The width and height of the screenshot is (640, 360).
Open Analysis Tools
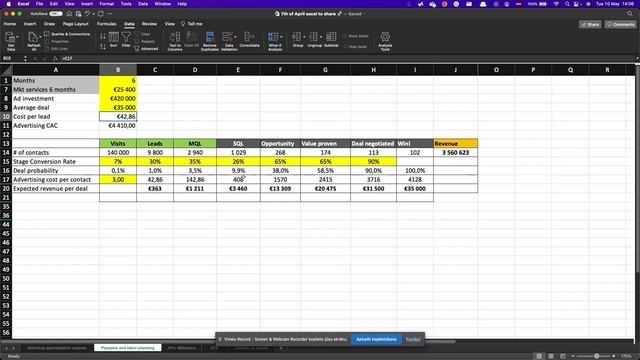coord(385,41)
